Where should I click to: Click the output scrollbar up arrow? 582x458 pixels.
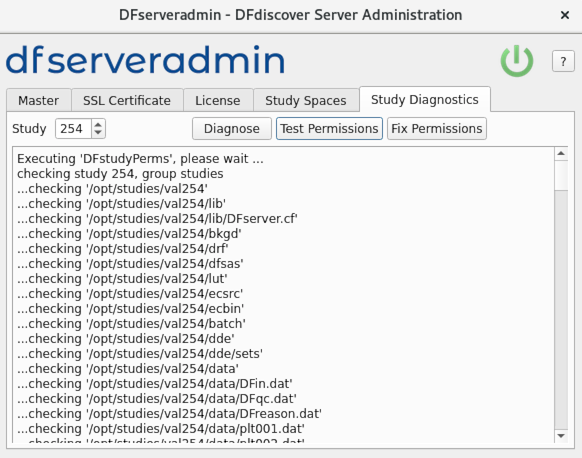tap(561, 153)
